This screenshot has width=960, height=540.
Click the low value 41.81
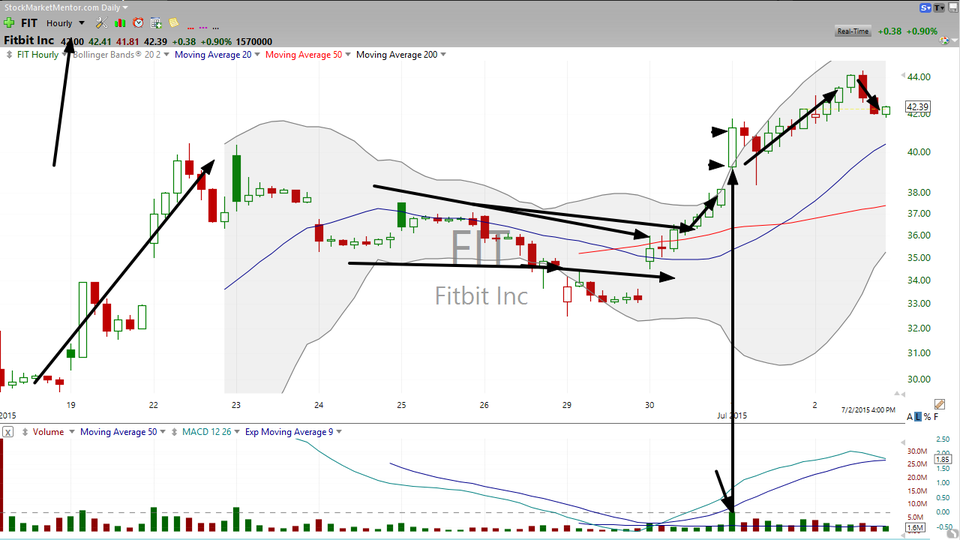coord(127,42)
